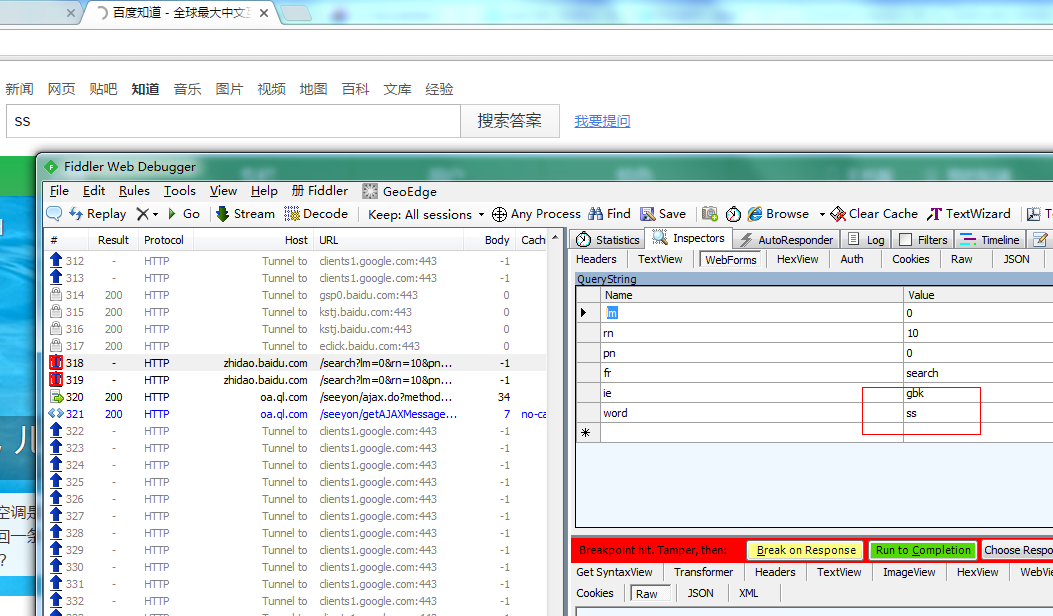Image resolution: width=1053 pixels, height=616 pixels.
Task: Click Break on Response button
Action: 804,550
